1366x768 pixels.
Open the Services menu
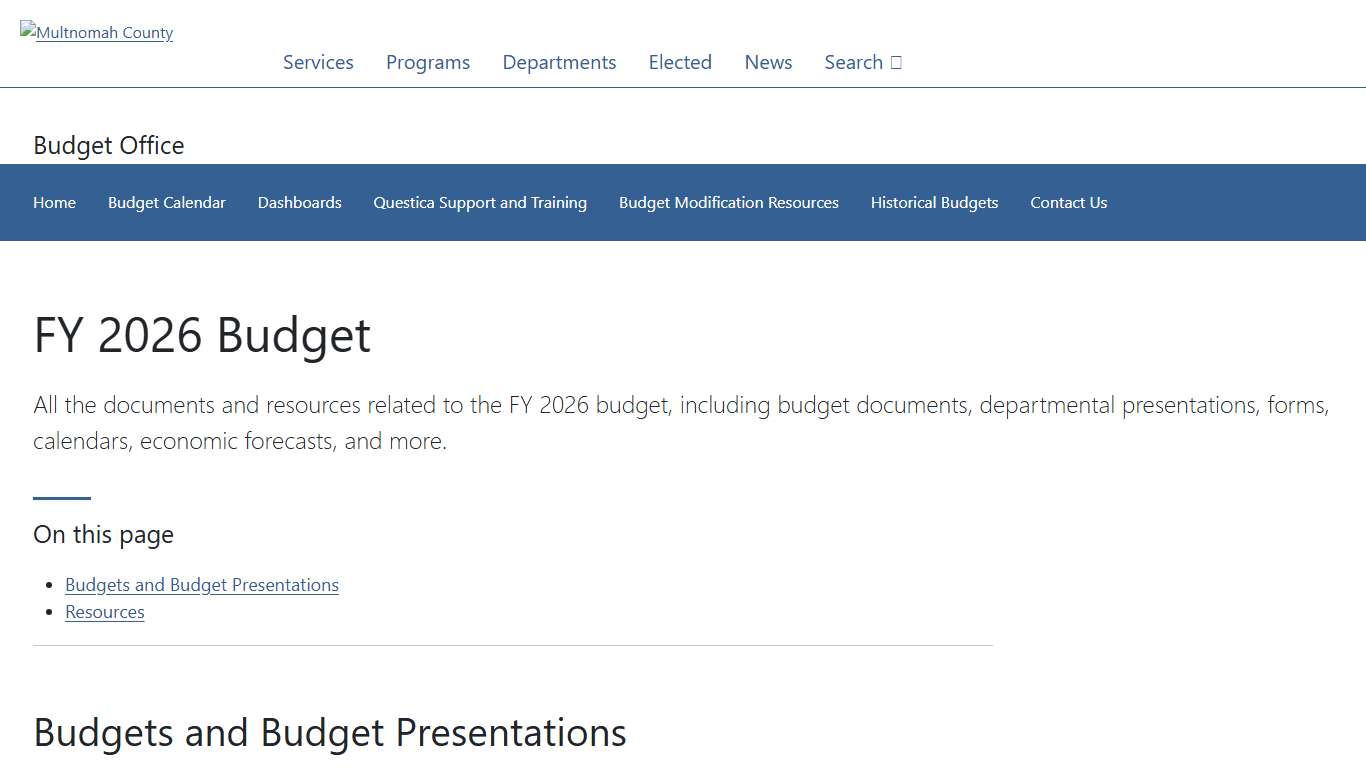click(x=318, y=62)
